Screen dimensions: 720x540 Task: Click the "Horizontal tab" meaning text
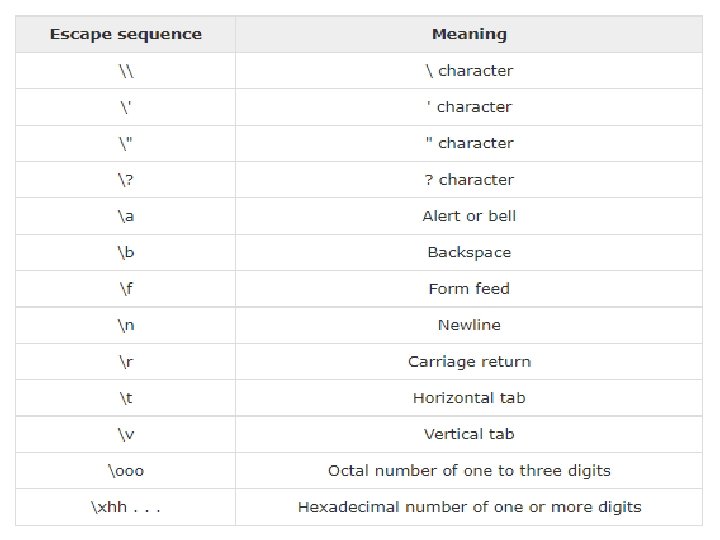pyautogui.click(x=469, y=398)
